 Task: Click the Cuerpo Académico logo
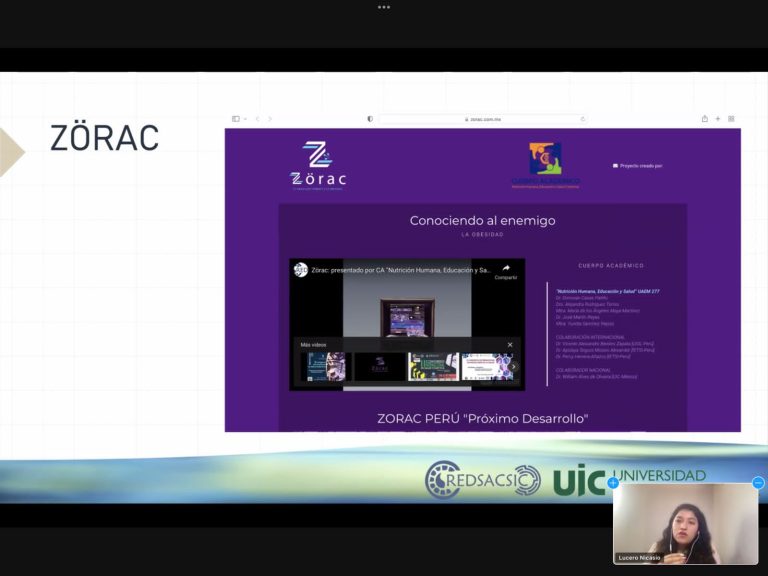(x=545, y=164)
